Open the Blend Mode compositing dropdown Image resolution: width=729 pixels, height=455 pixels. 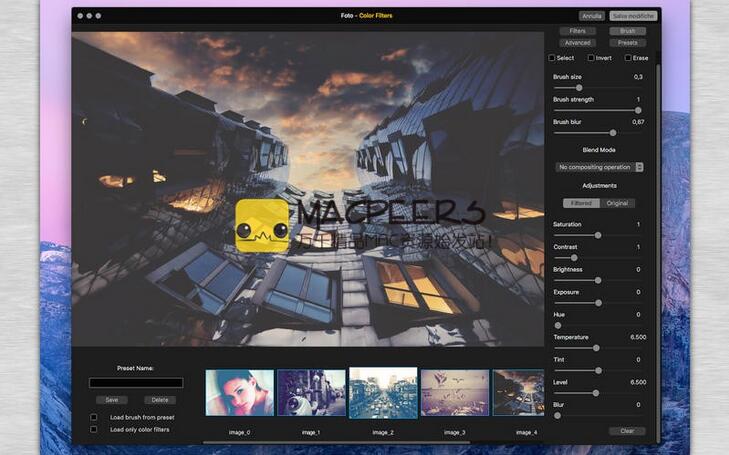(x=599, y=167)
